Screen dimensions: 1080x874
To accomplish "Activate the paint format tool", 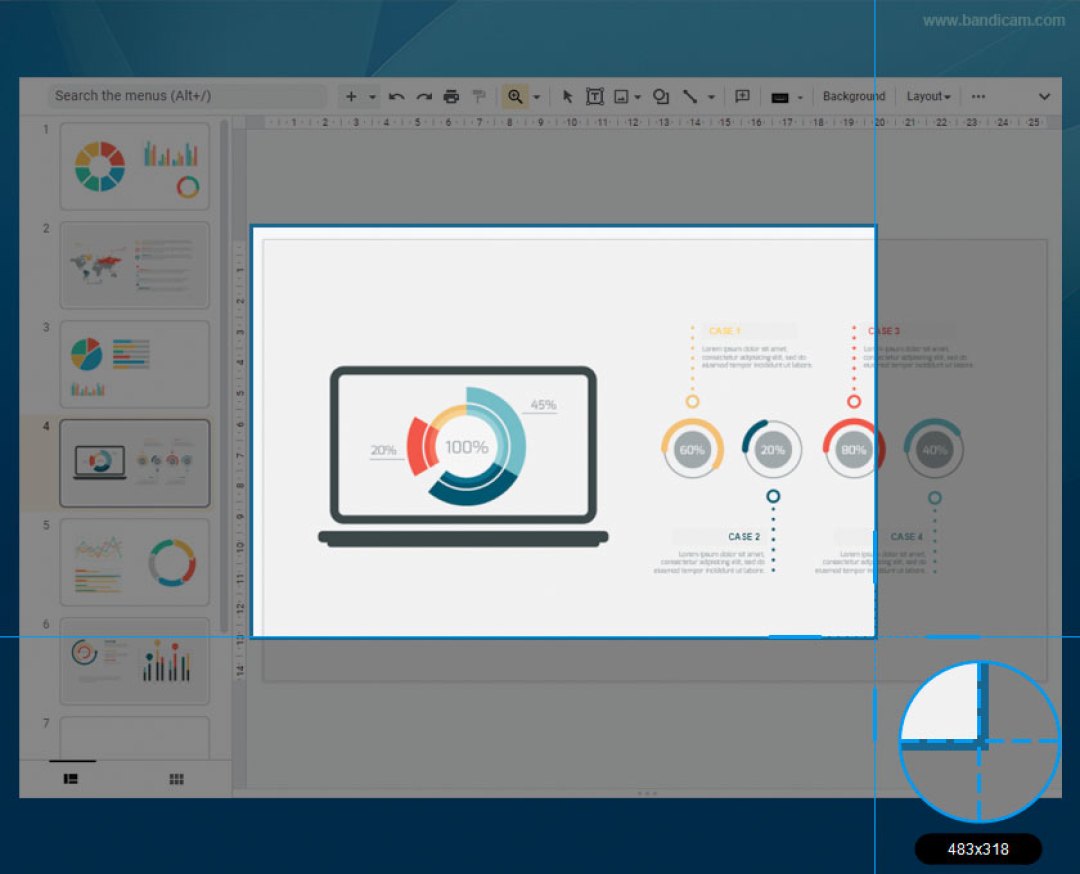I will (479, 96).
